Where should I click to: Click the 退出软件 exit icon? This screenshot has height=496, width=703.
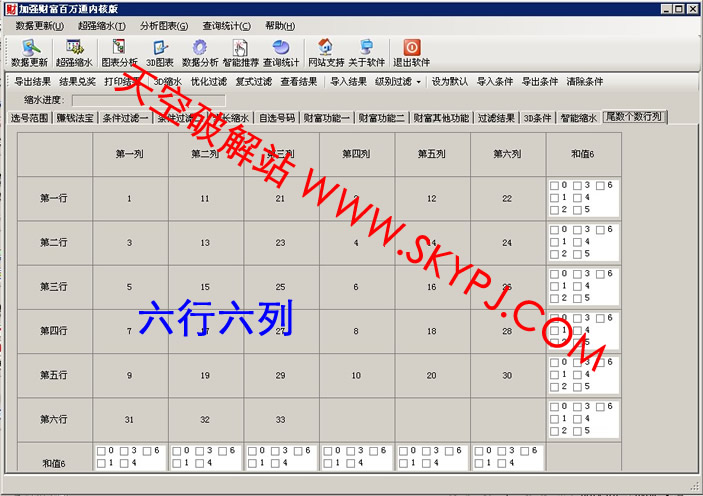(x=411, y=53)
